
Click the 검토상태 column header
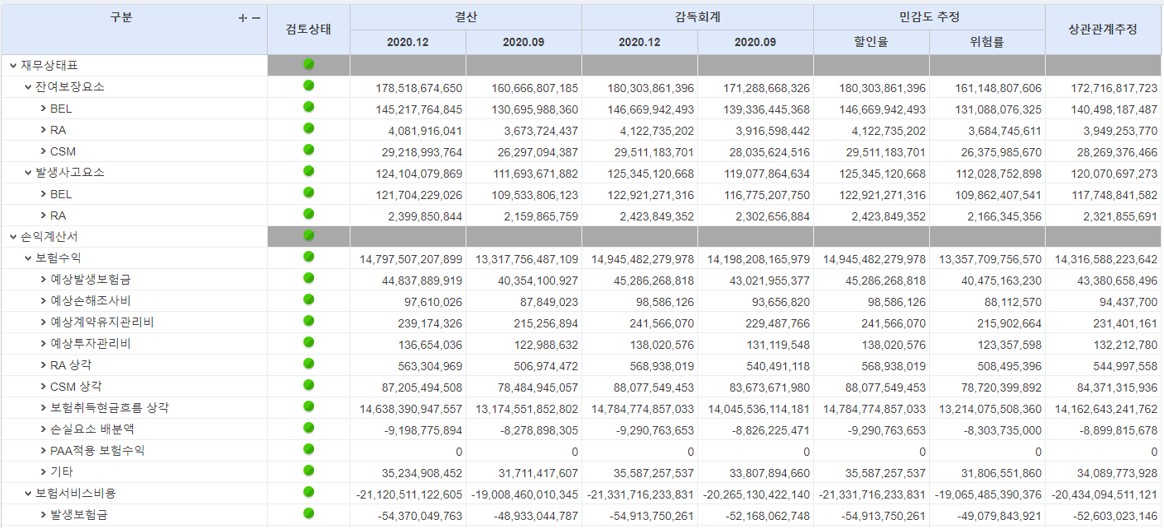tap(308, 30)
